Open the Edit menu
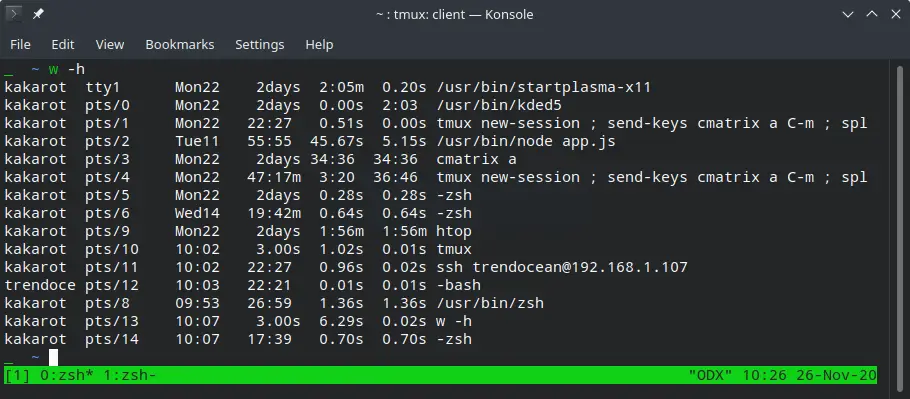 point(63,45)
